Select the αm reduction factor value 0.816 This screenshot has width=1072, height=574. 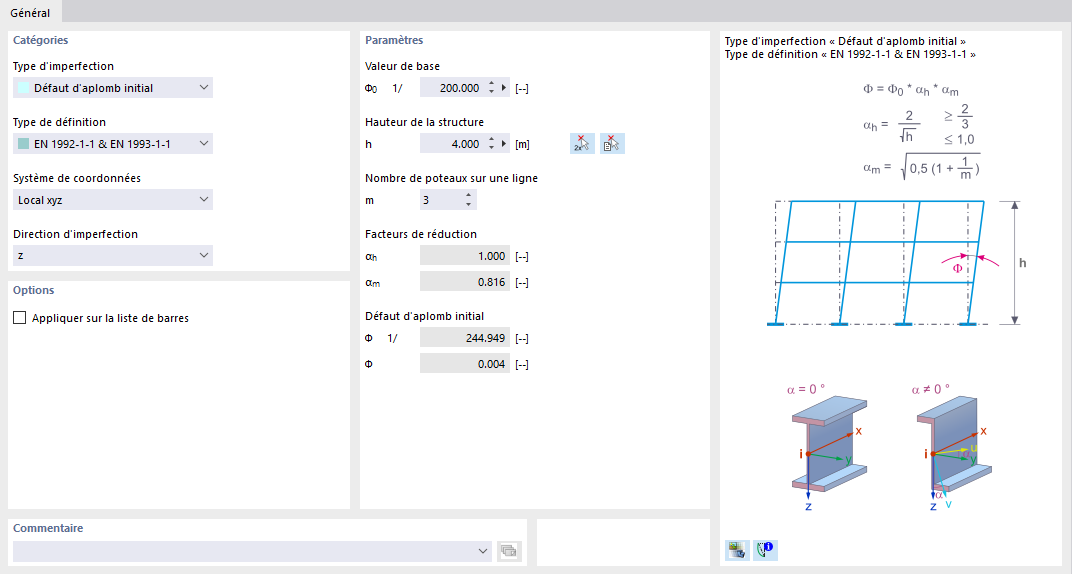pos(465,282)
